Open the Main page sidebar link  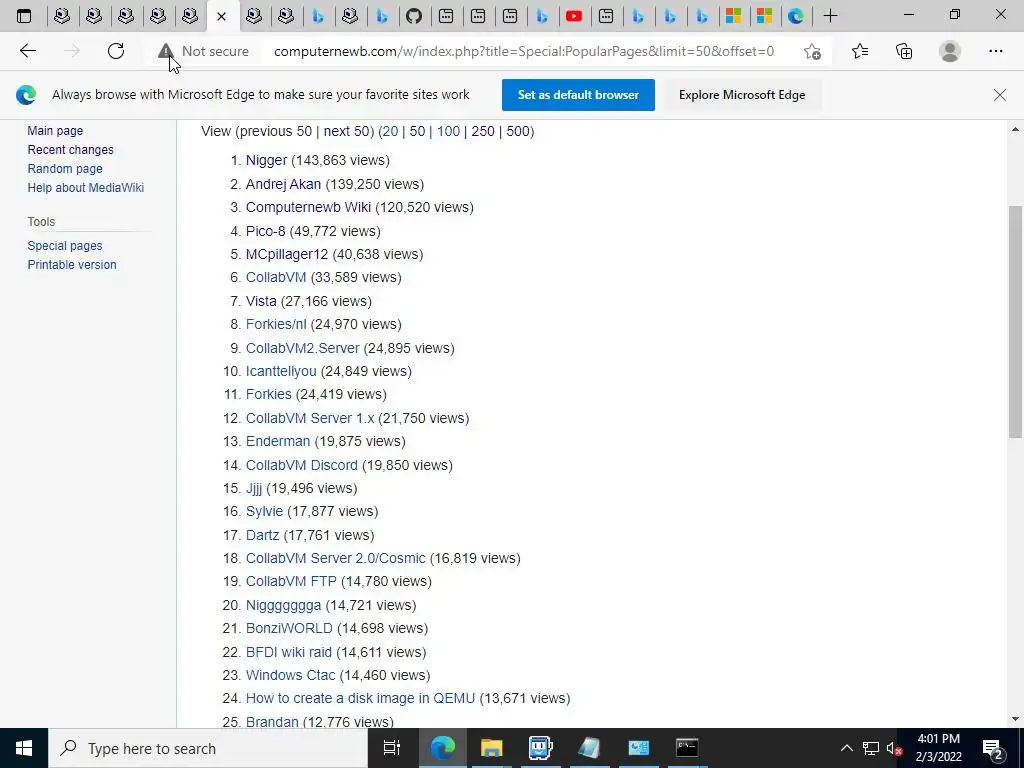(x=55, y=131)
